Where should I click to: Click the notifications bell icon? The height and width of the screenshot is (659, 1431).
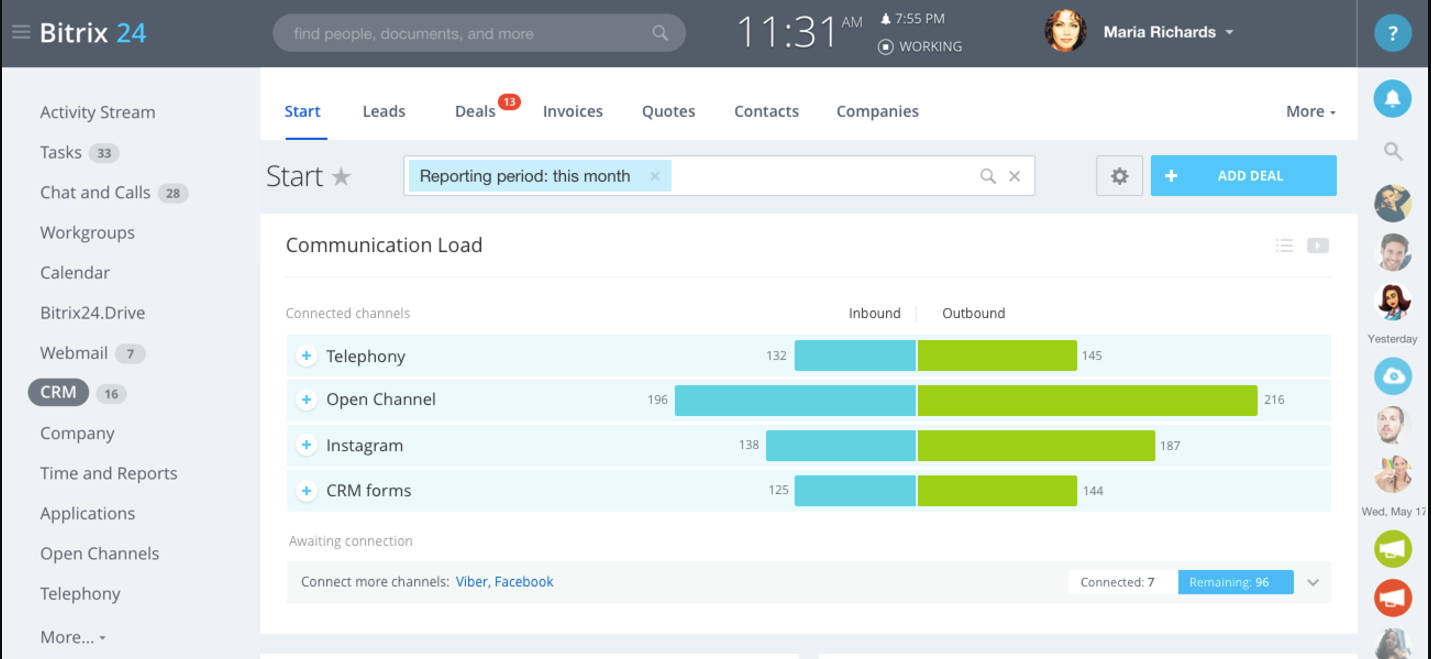pyautogui.click(x=1392, y=98)
